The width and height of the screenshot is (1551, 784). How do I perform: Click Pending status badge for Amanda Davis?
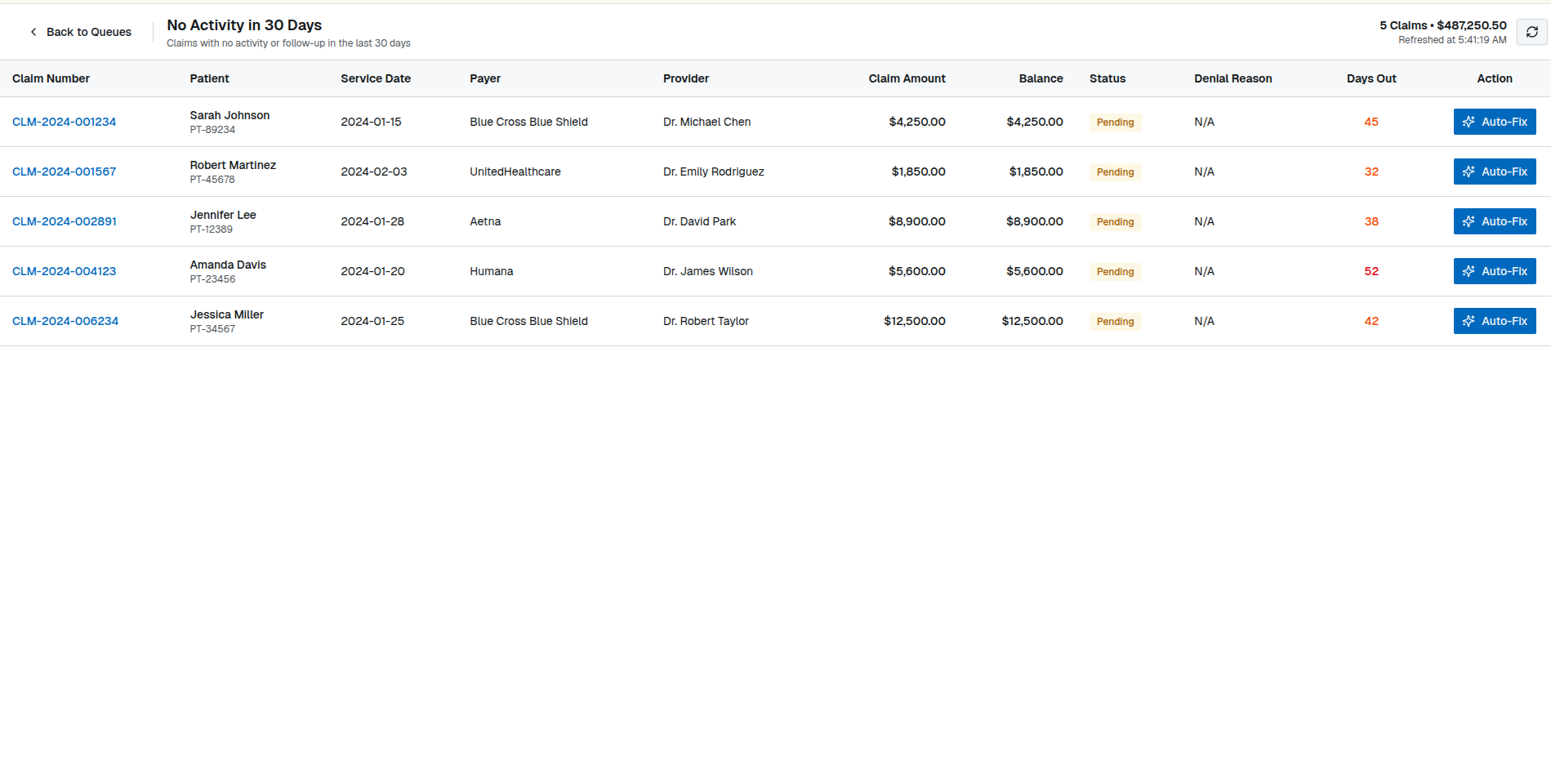click(x=1115, y=272)
